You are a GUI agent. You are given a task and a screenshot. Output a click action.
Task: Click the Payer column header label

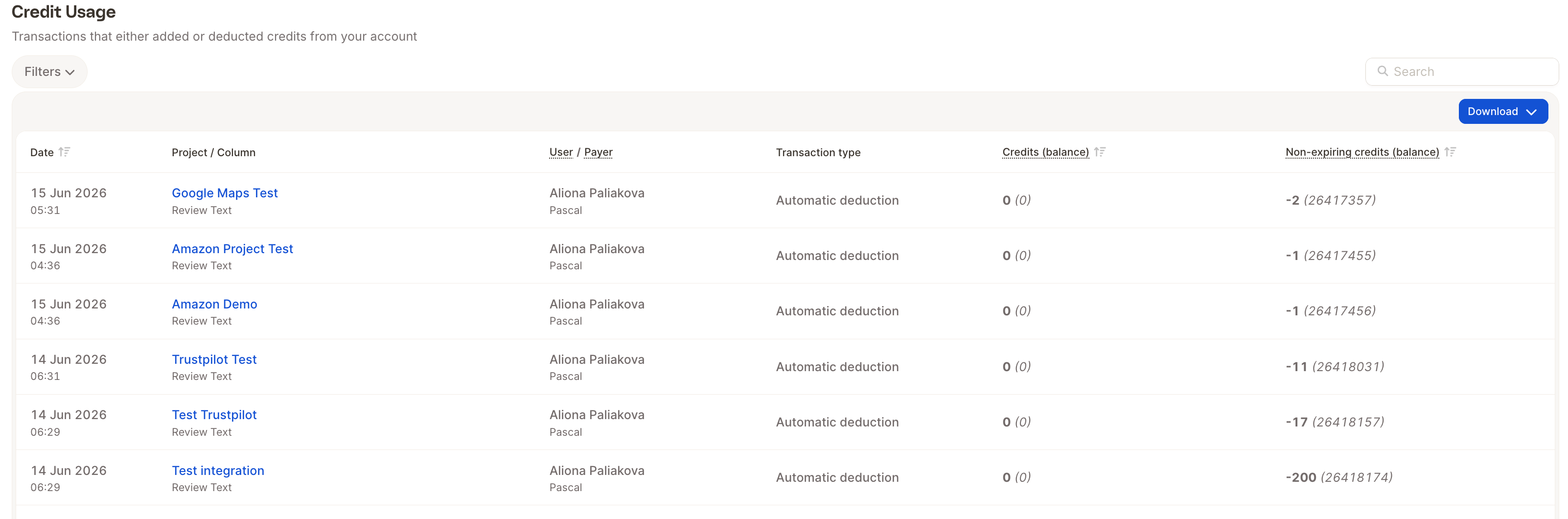pyautogui.click(x=599, y=152)
